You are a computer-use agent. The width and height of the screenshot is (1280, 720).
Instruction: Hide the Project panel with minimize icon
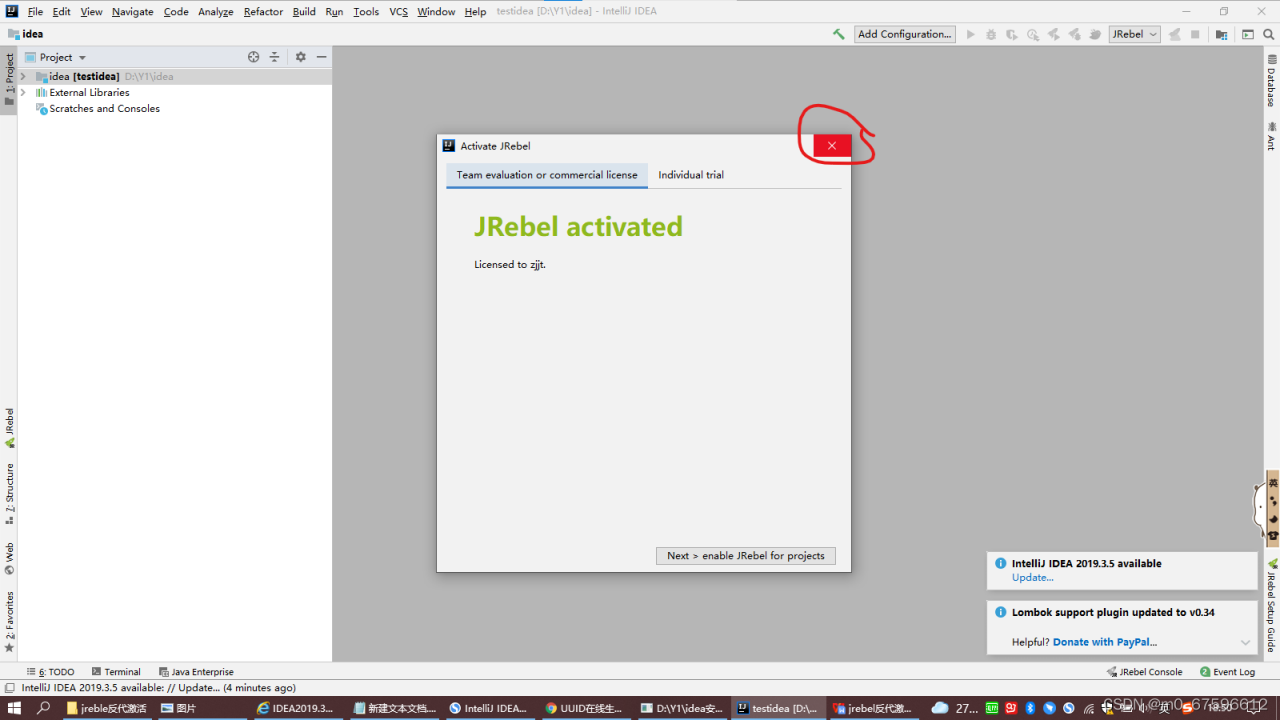point(321,57)
